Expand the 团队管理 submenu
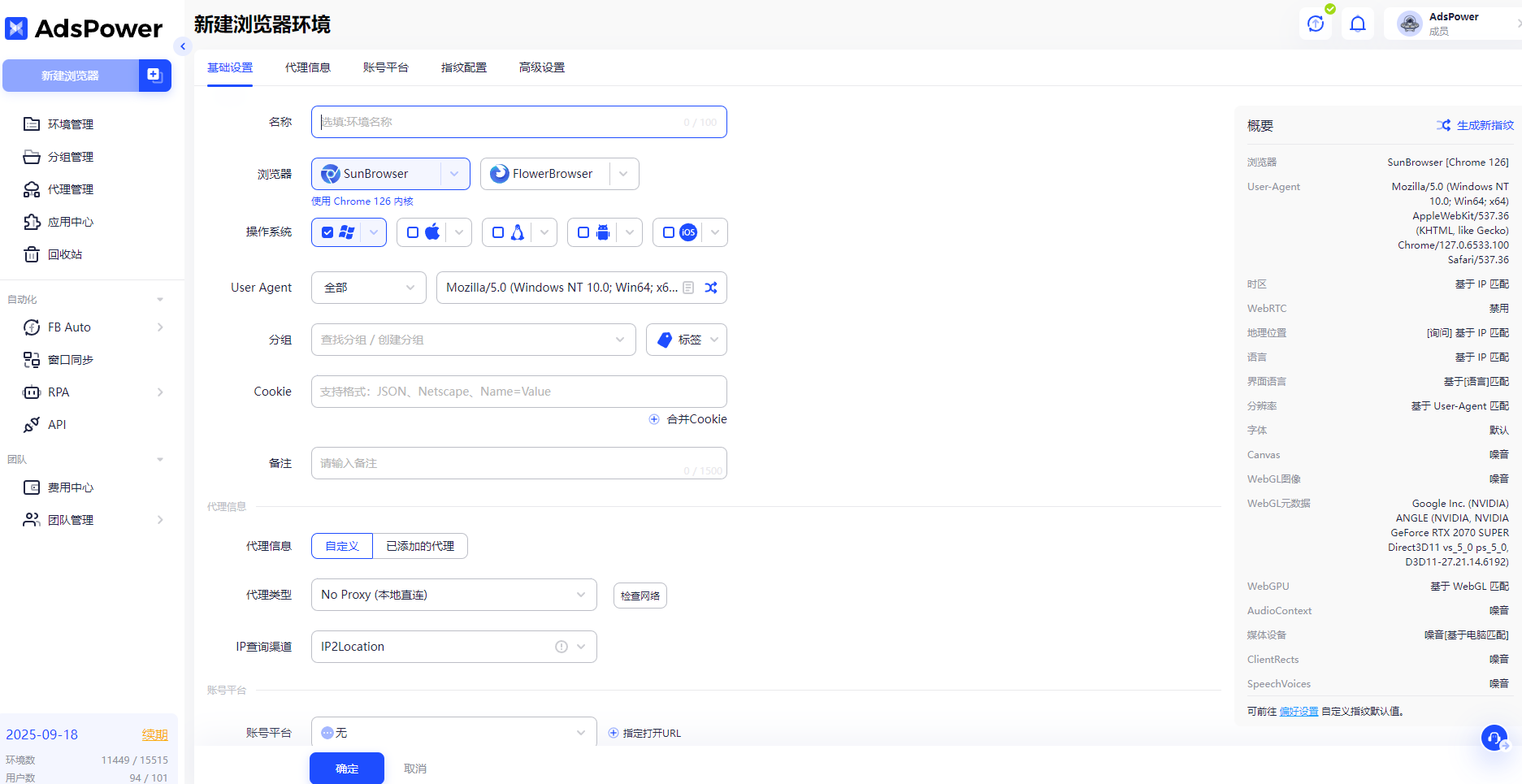The height and width of the screenshot is (784, 1522). tap(160, 520)
